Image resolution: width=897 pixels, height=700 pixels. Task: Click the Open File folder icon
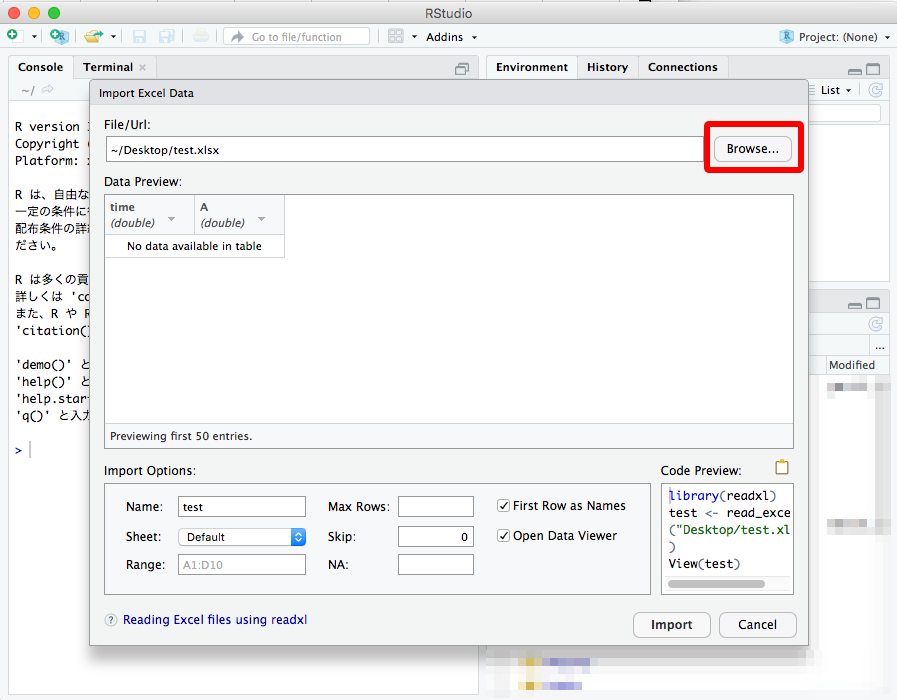(93, 37)
